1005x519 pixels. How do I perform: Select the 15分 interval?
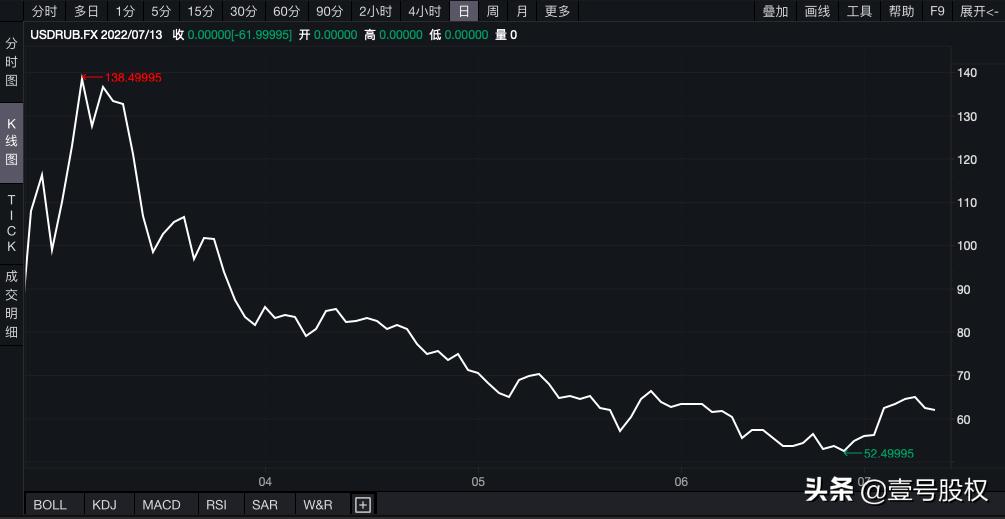tap(201, 11)
